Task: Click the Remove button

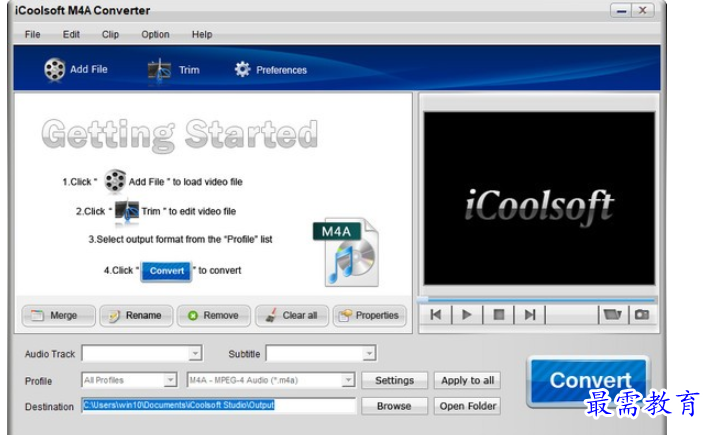Action: 214,315
